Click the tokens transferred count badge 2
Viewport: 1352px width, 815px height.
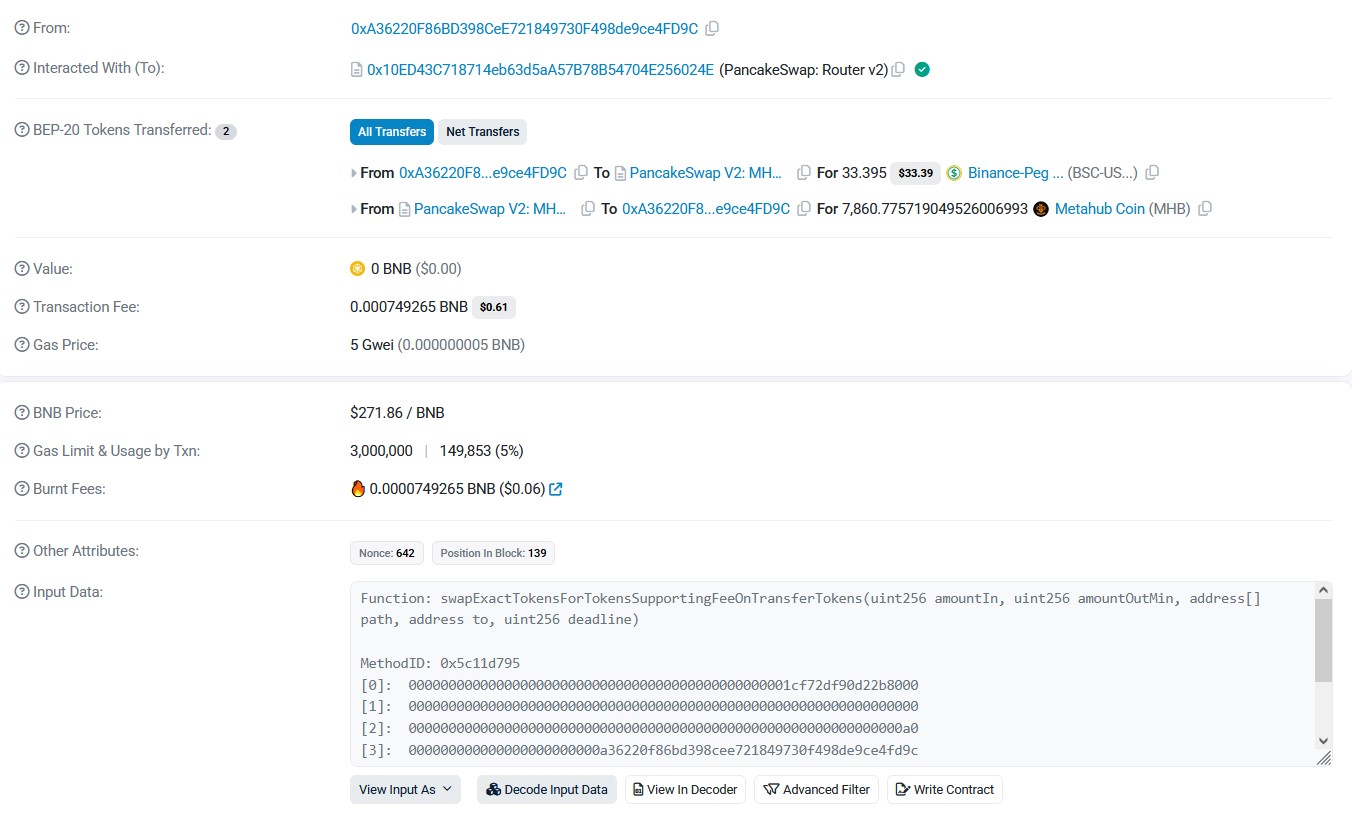226,131
